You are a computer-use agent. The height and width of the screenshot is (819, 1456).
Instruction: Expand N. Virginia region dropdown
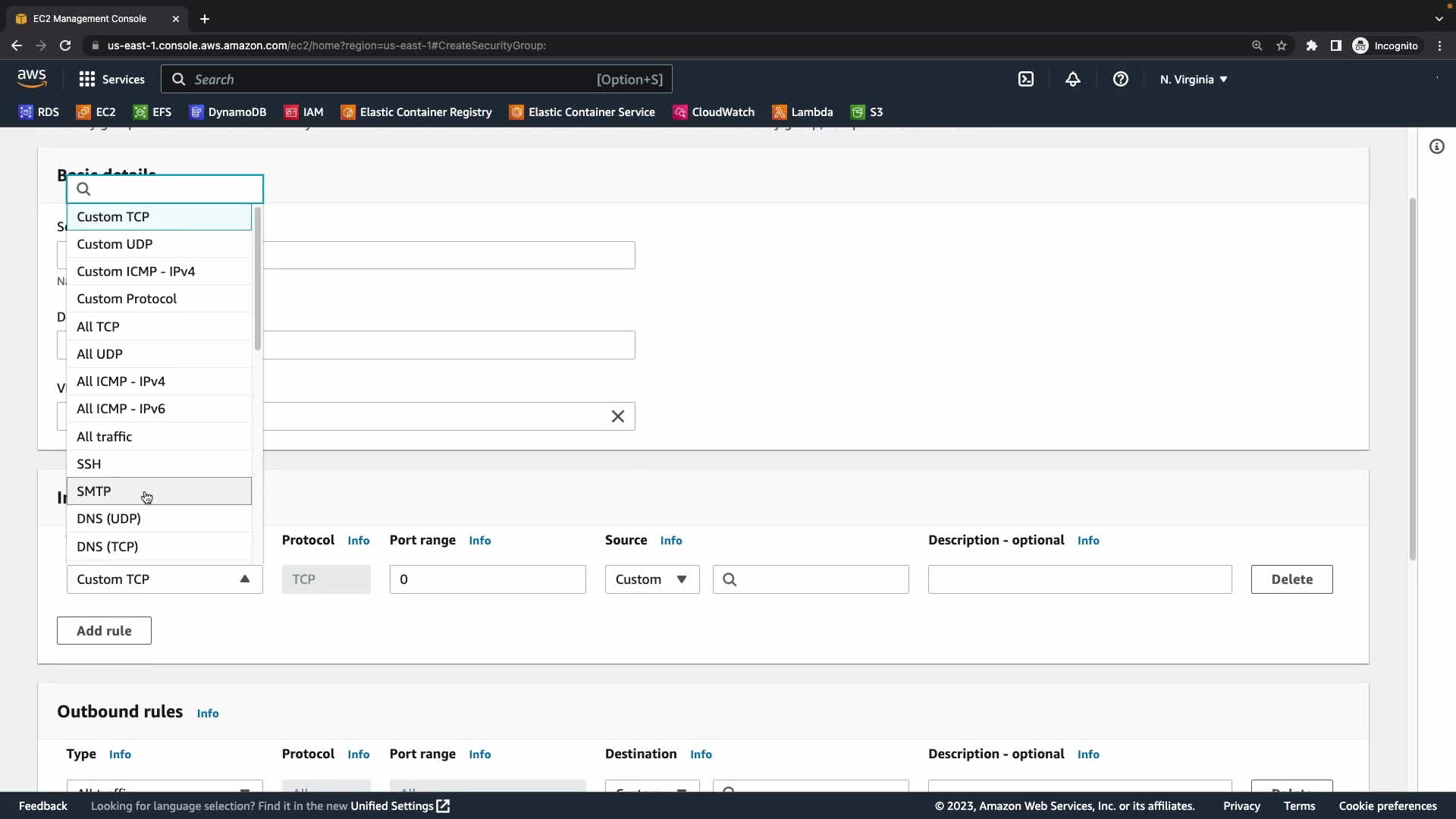point(1193,80)
